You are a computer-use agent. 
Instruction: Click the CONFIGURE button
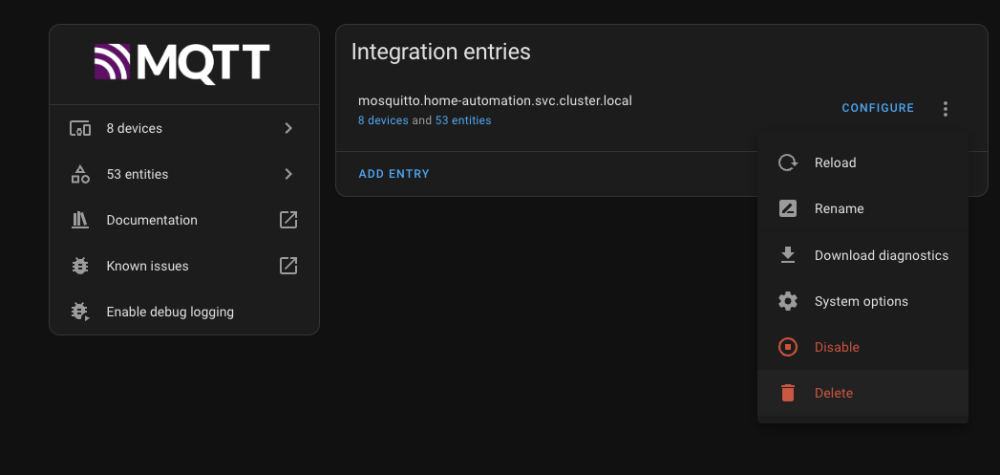(x=878, y=108)
